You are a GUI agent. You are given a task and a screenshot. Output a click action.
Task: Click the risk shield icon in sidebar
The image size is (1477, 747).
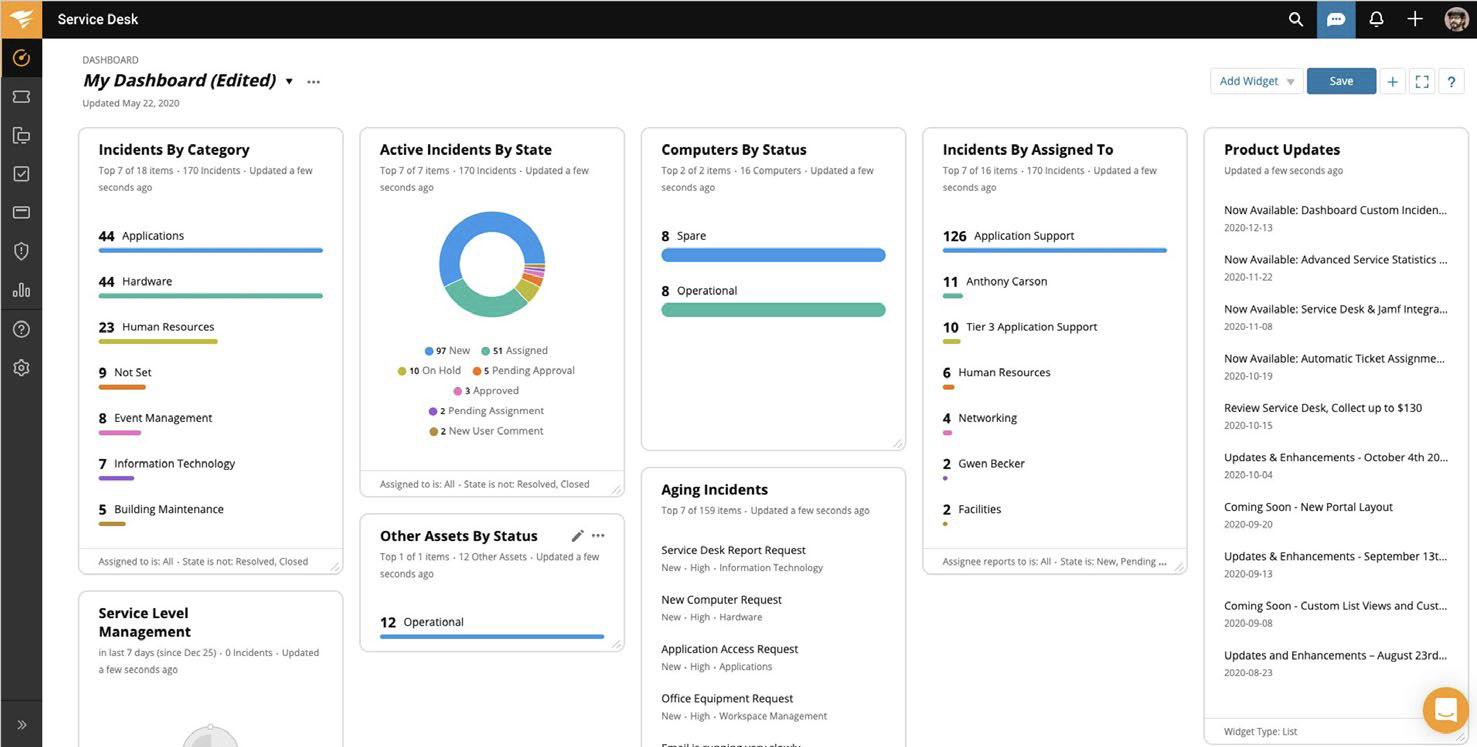pos(21,251)
